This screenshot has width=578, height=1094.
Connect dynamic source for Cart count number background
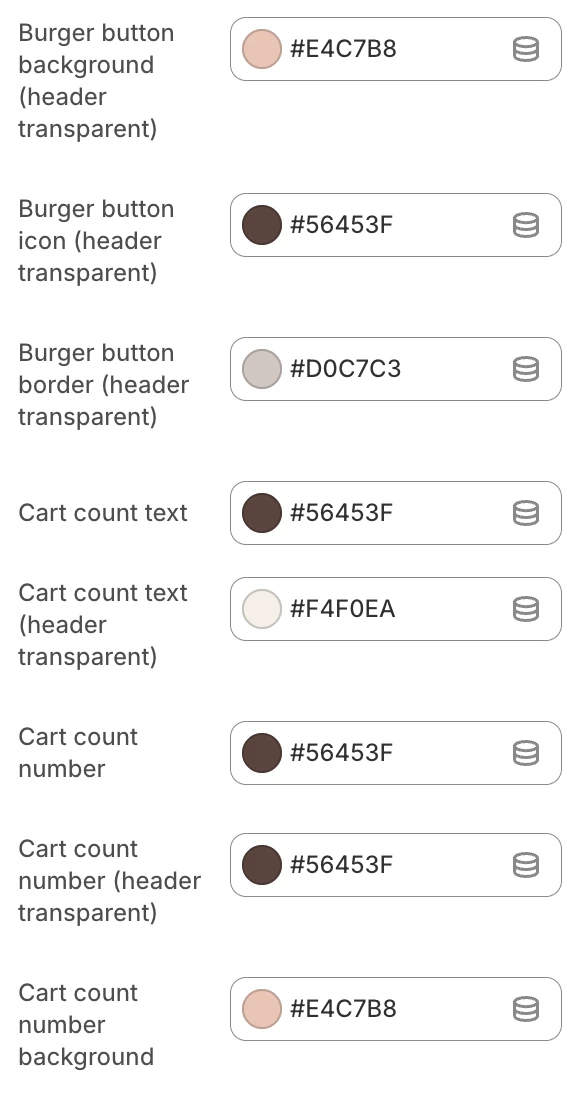point(526,1009)
